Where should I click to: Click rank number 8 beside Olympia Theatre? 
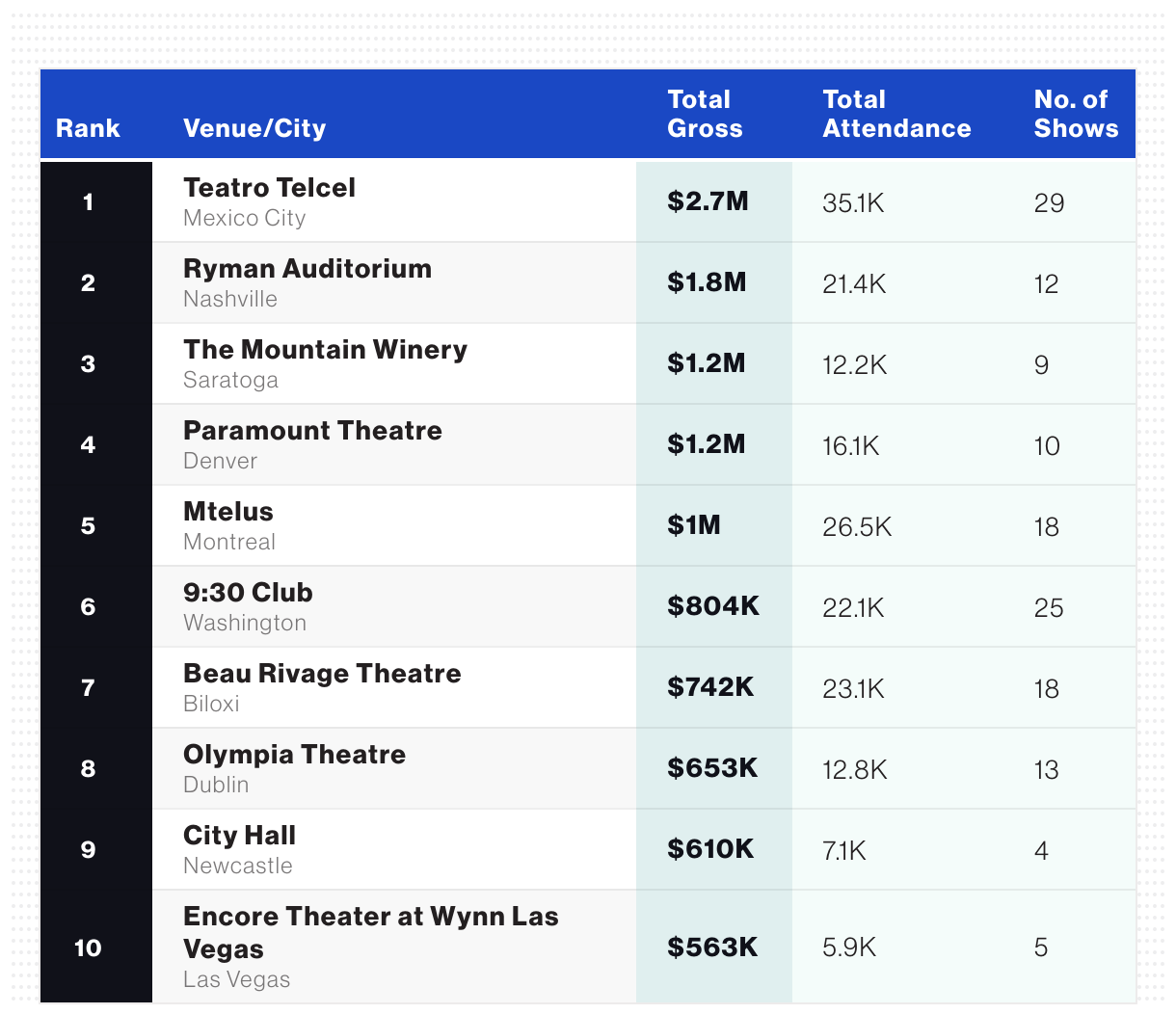point(88,768)
